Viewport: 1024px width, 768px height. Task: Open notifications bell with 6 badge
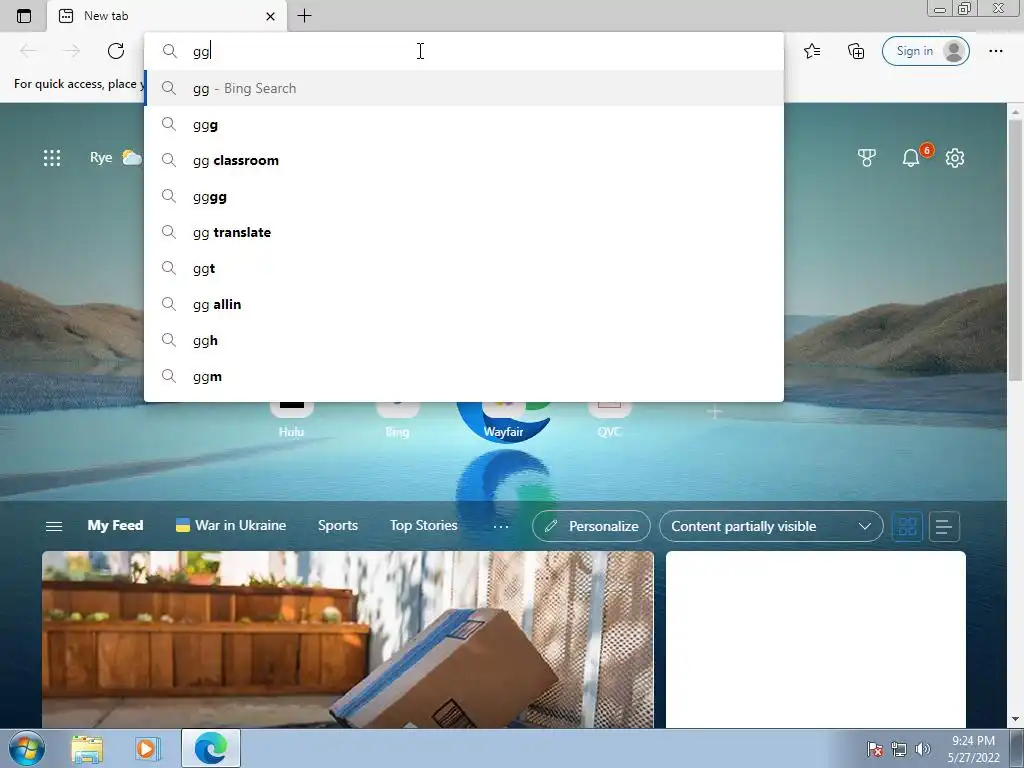911,157
